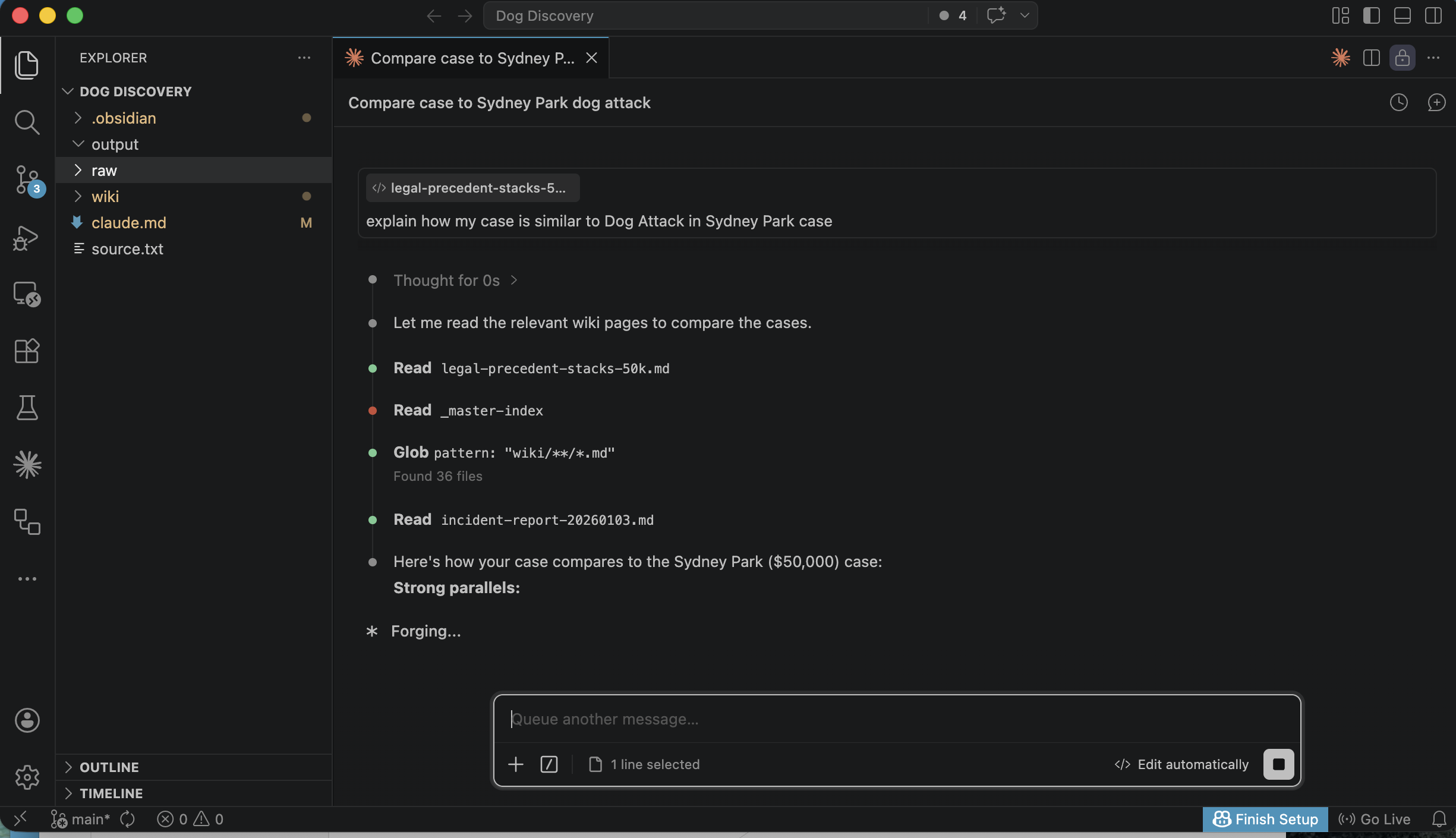Screen dimensions: 1456x838
Task: Open the nested-squares view in activity bar
Action: (x=27, y=522)
